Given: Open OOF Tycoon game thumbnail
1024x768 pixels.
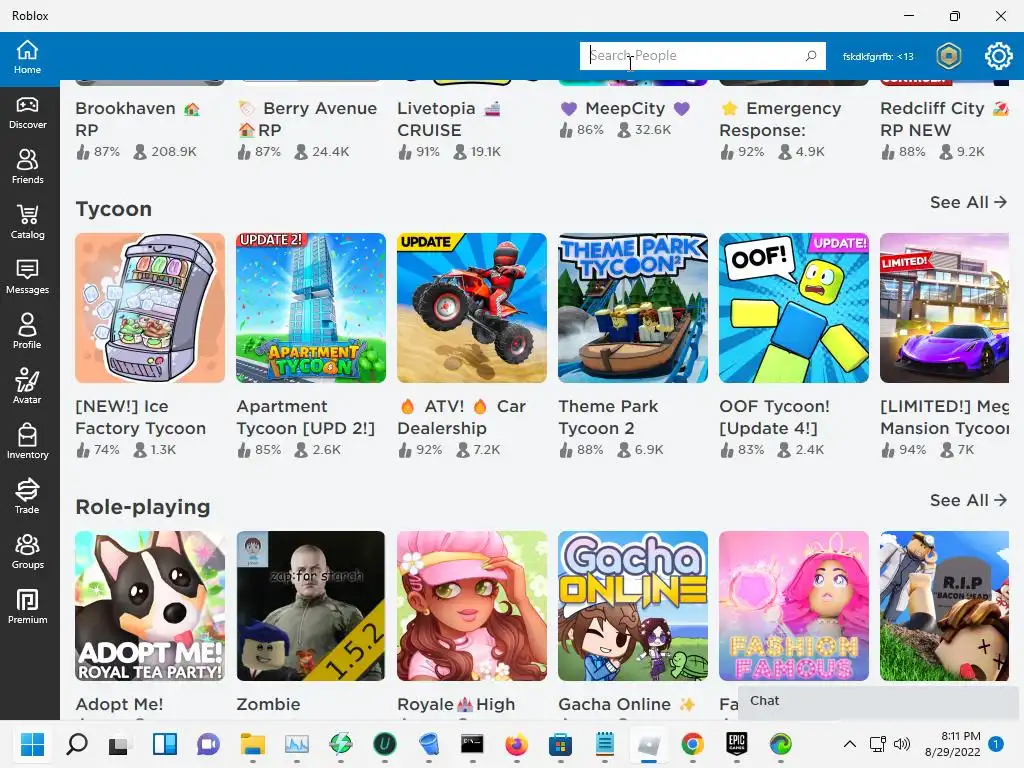Looking at the screenshot, I should [x=793, y=308].
